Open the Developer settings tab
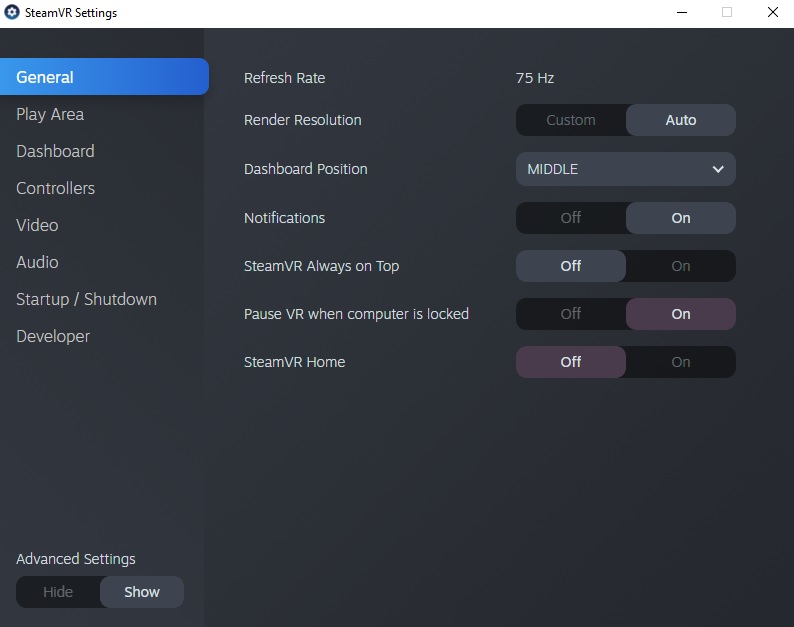Image resolution: width=794 pixels, height=627 pixels. tap(53, 336)
